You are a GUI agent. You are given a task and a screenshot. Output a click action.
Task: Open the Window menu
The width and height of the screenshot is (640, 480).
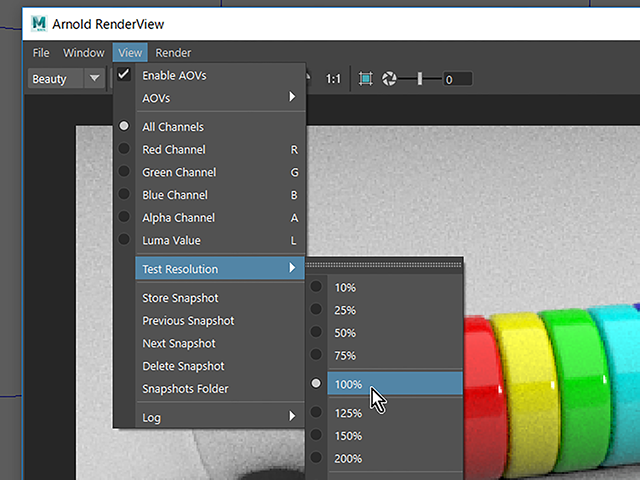pos(84,53)
